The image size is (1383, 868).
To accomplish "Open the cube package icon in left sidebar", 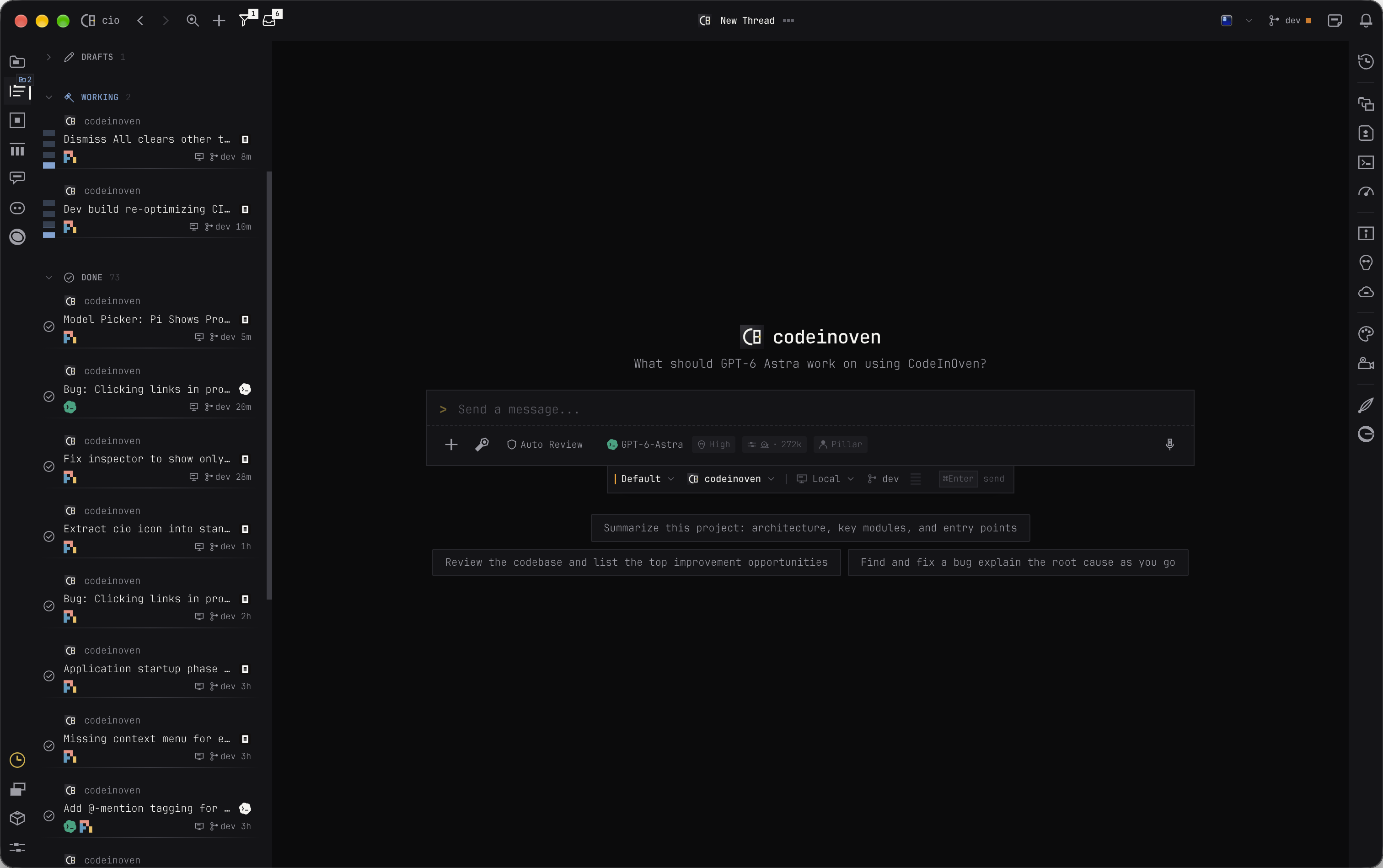I will 17,818.
